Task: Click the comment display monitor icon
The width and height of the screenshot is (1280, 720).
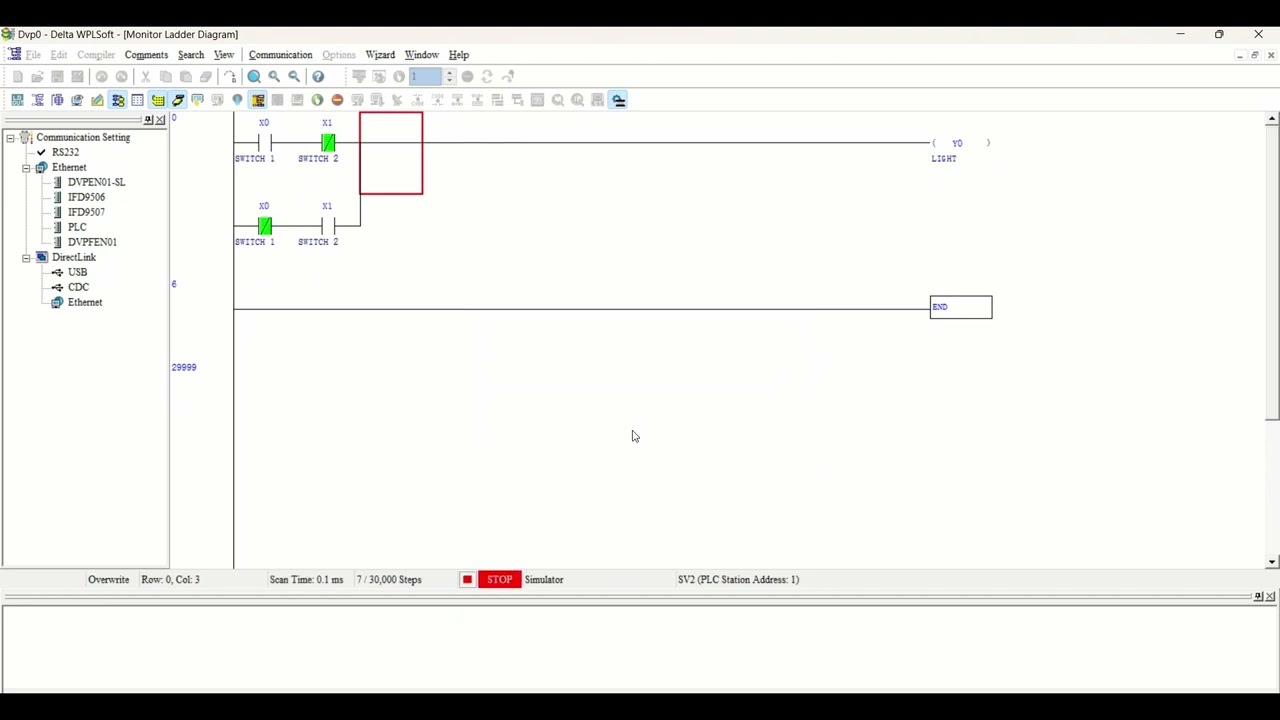Action: (x=197, y=100)
